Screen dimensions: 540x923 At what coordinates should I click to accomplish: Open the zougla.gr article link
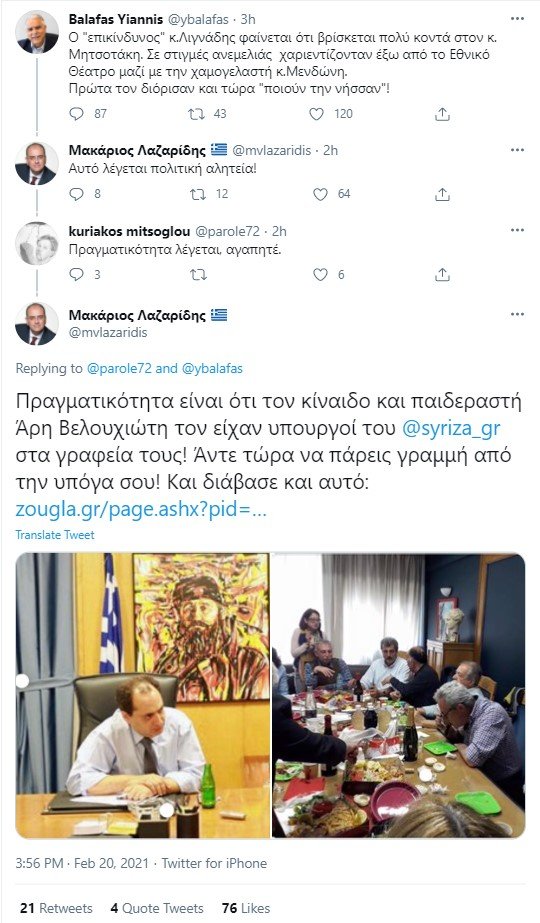point(141,509)
